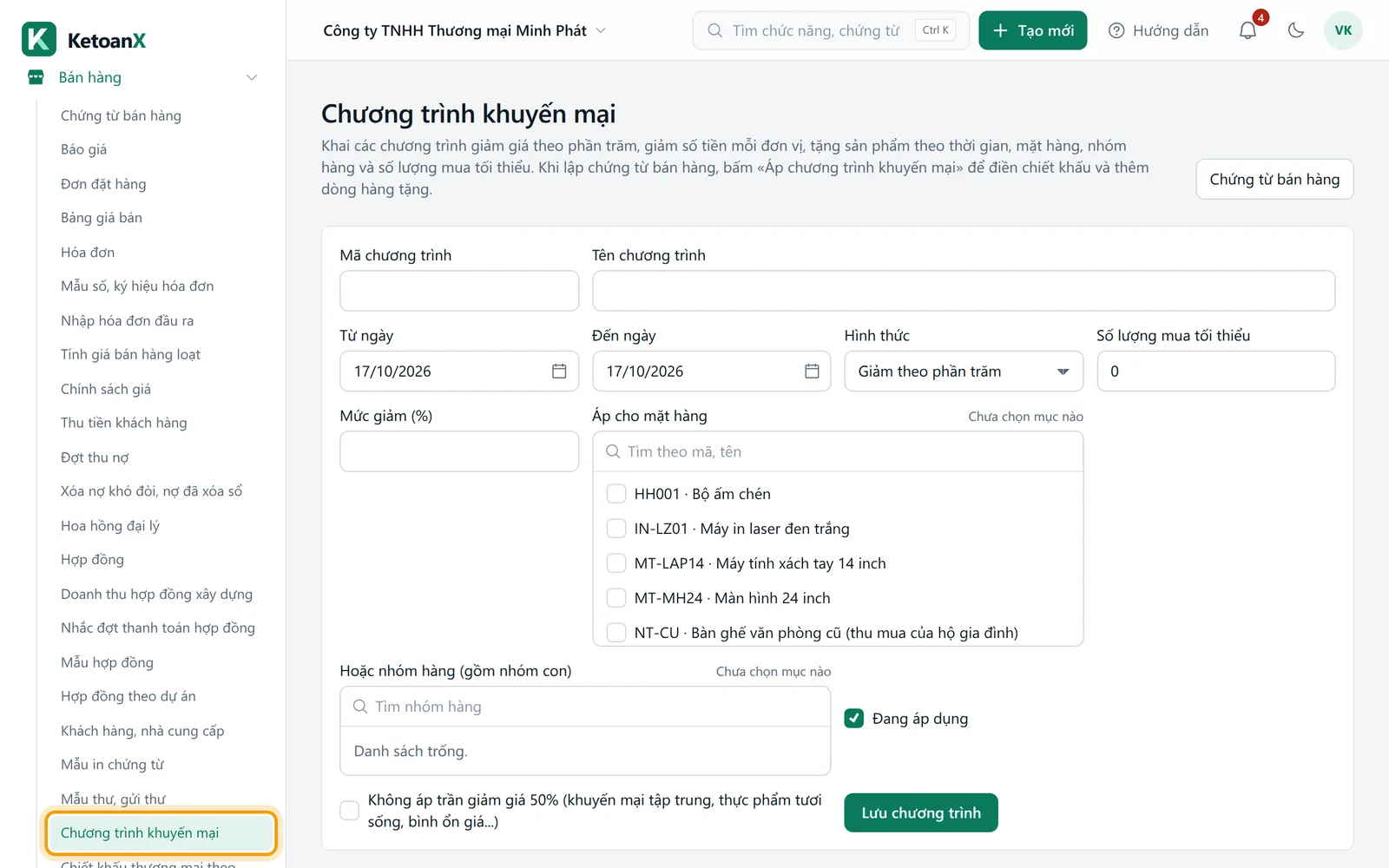Click the Tìm nhóm hàng search field

(585, 707)
